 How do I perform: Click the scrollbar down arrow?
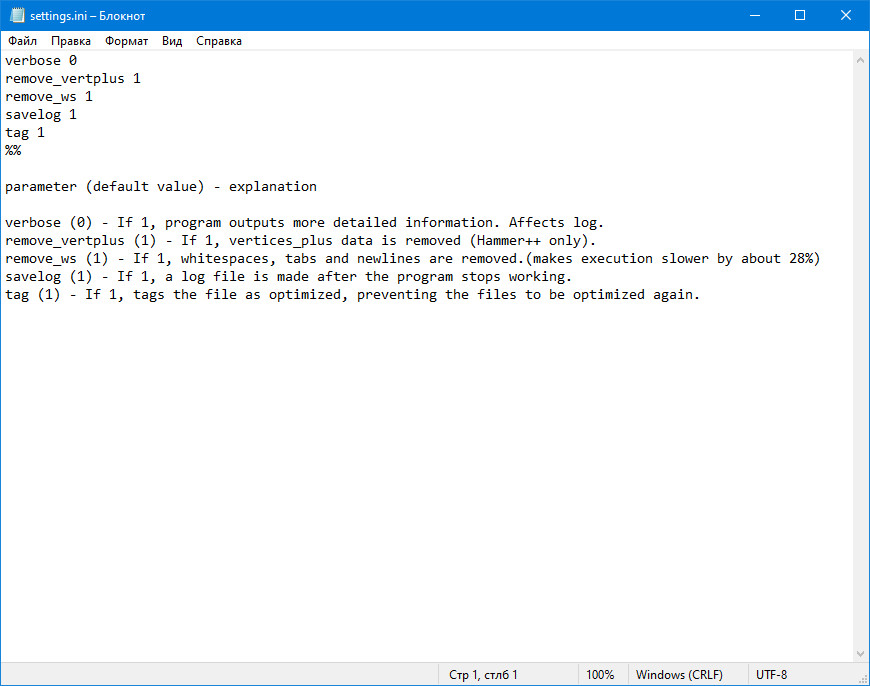tap(860, 653)
